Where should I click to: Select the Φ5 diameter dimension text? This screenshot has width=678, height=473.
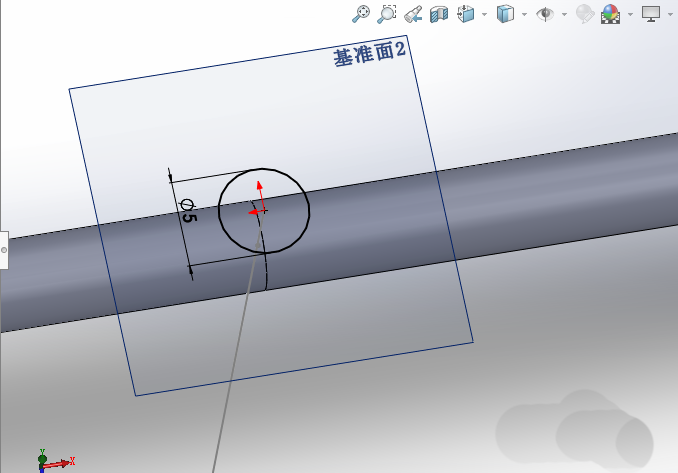(188, 211)
